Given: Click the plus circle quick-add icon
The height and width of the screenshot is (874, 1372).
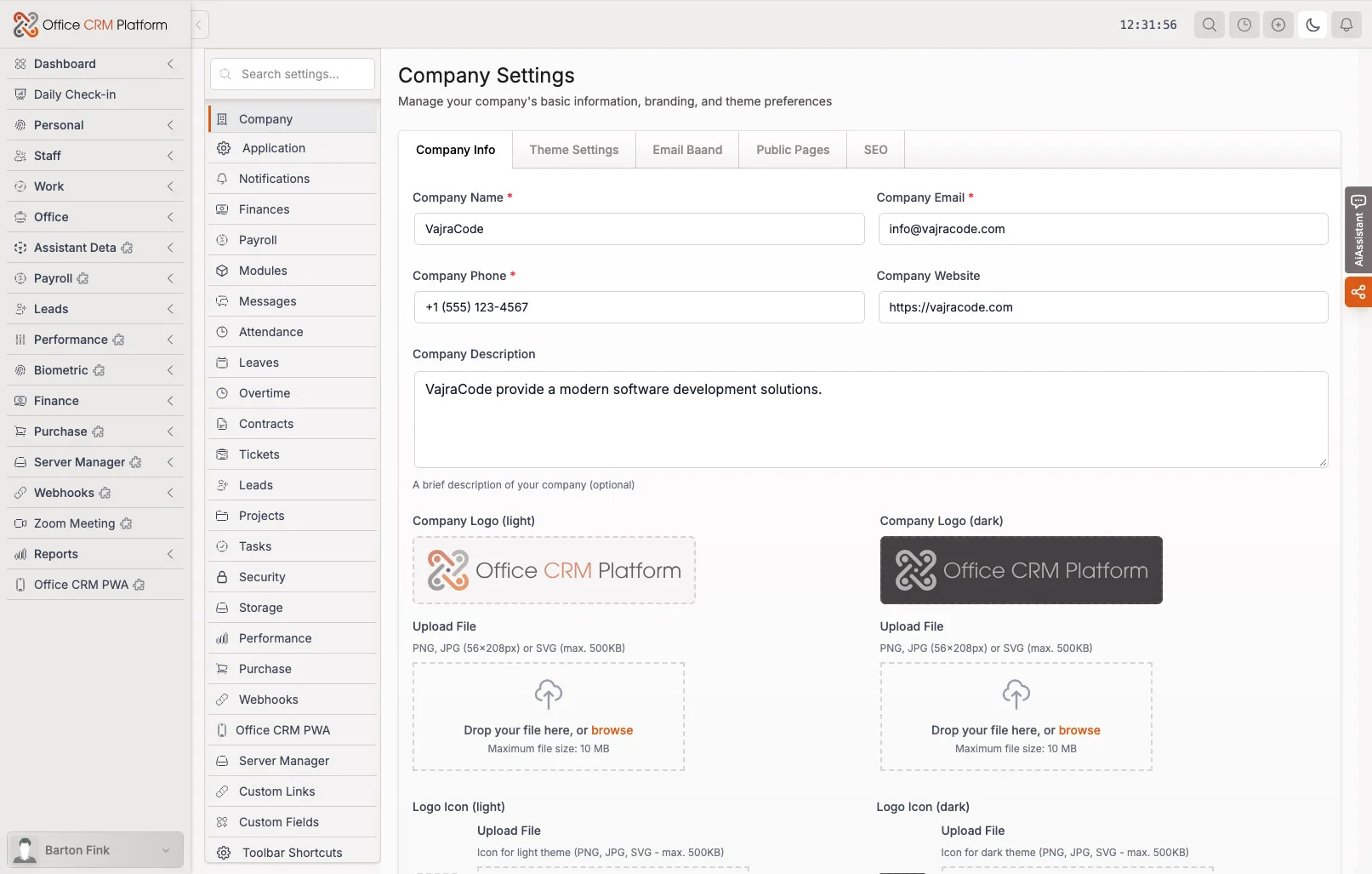Looking at the screenshot, I should pos(1278,25).
